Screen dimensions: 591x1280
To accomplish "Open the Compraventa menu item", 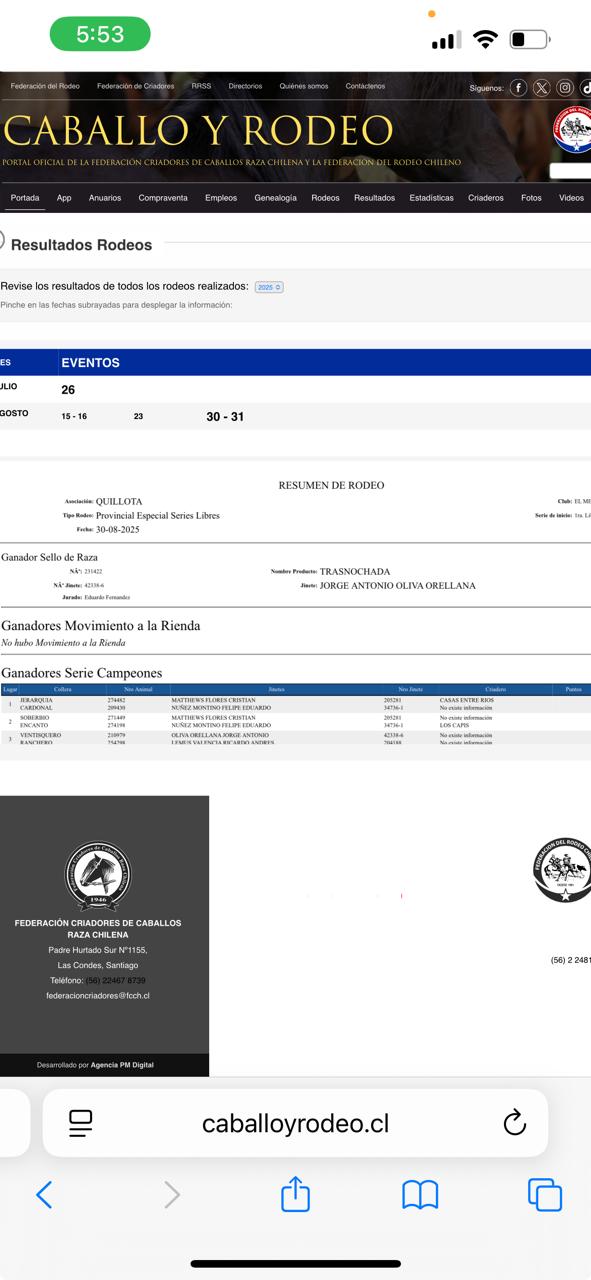I will coord(163,198).
